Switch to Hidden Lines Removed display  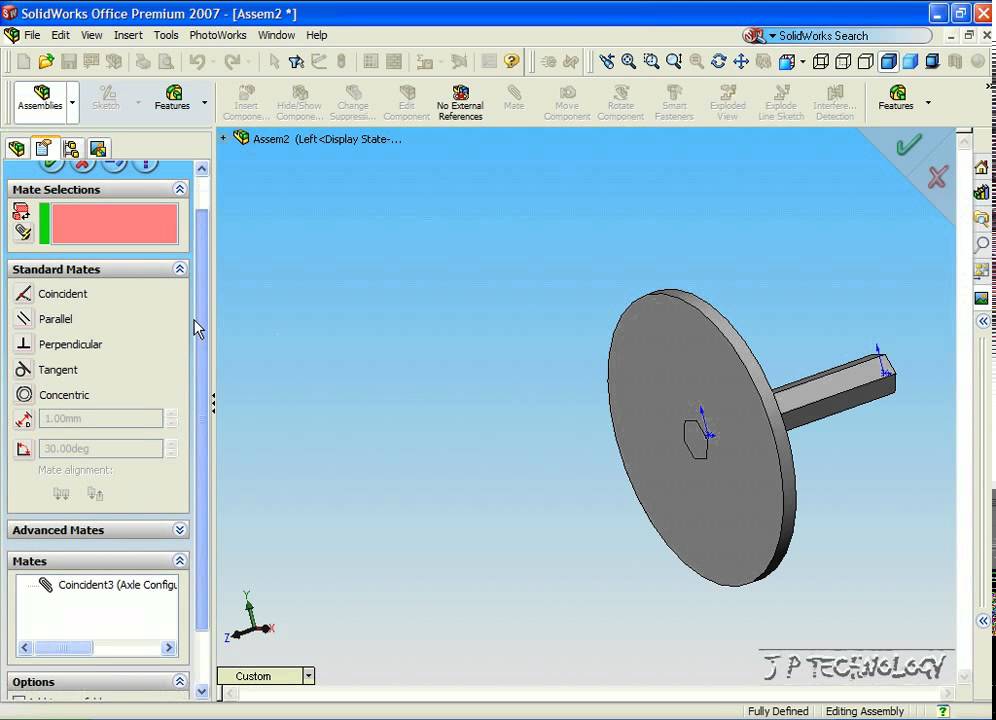click(865, 62)
